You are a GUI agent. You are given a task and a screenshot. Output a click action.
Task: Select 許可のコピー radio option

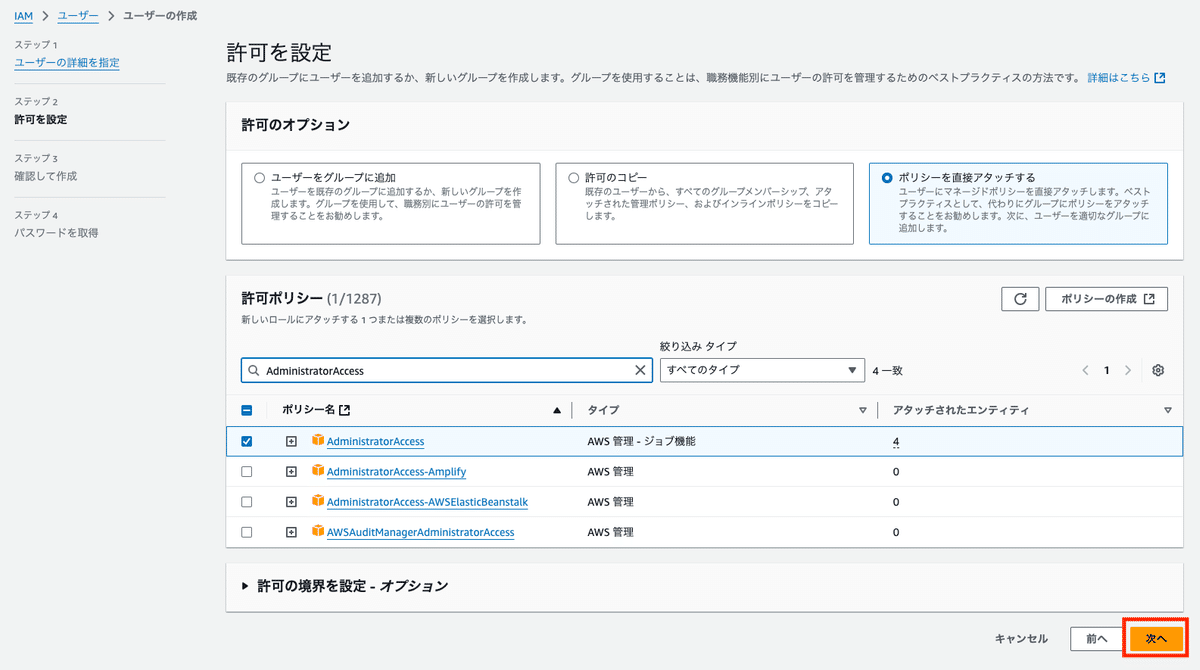[x=574, y=177]
